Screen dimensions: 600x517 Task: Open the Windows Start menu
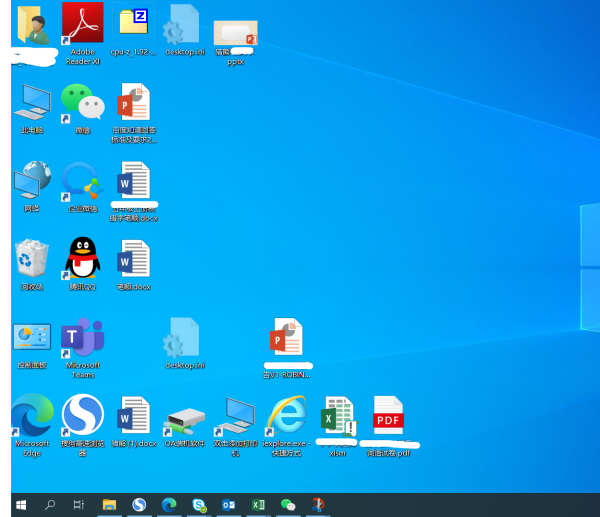pyautogui.click(x=19, y=505)
